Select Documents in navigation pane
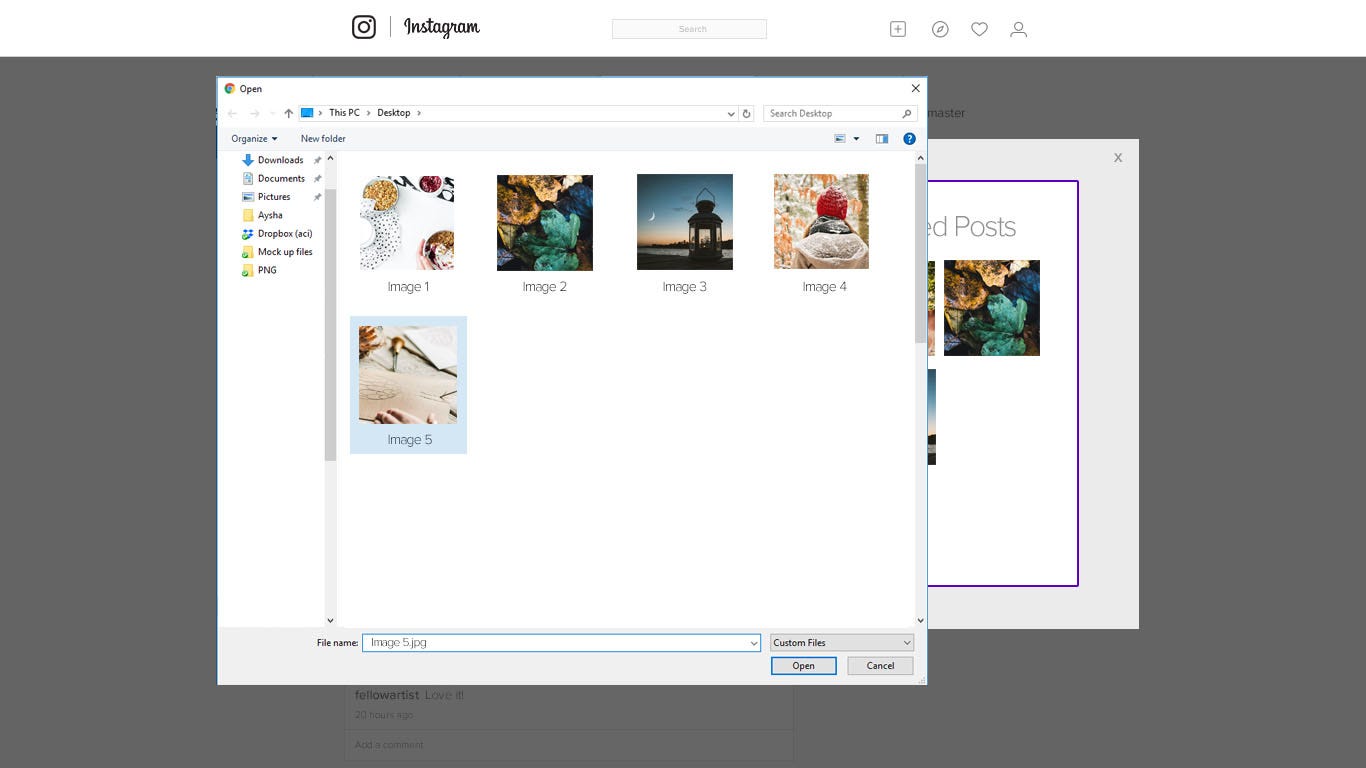Viewport: 1366px width, 768px height. pyautogui.click(x=281, y=178)
